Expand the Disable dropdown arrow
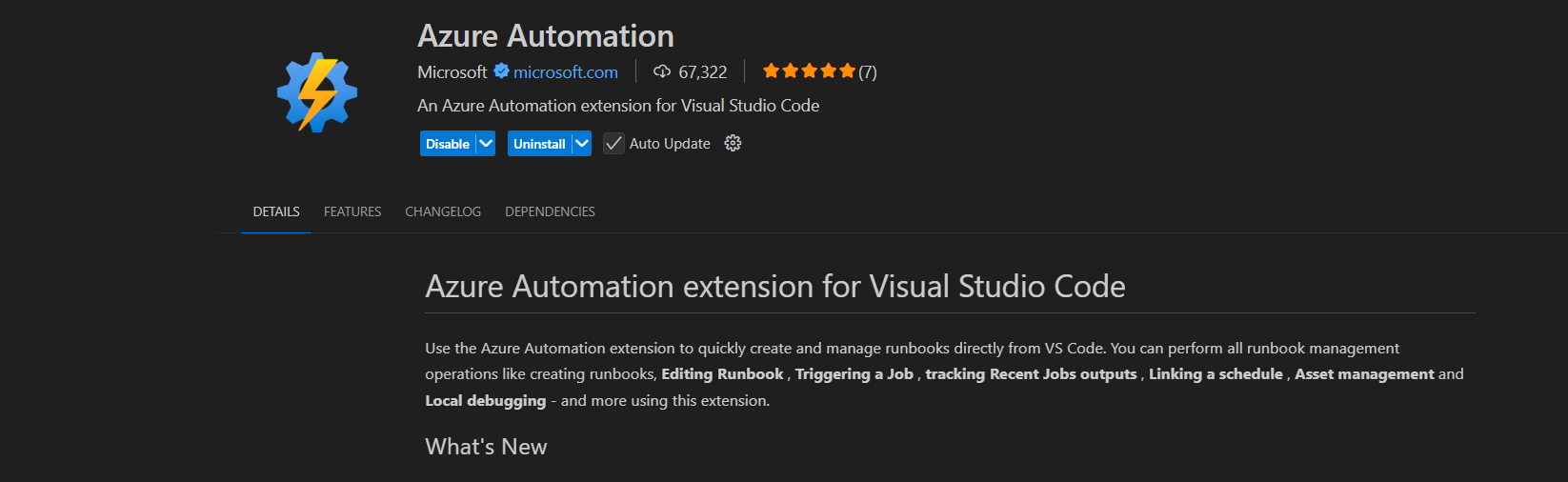The width and height of the screenshot is (1568, 482). click(x=486, y=144)
